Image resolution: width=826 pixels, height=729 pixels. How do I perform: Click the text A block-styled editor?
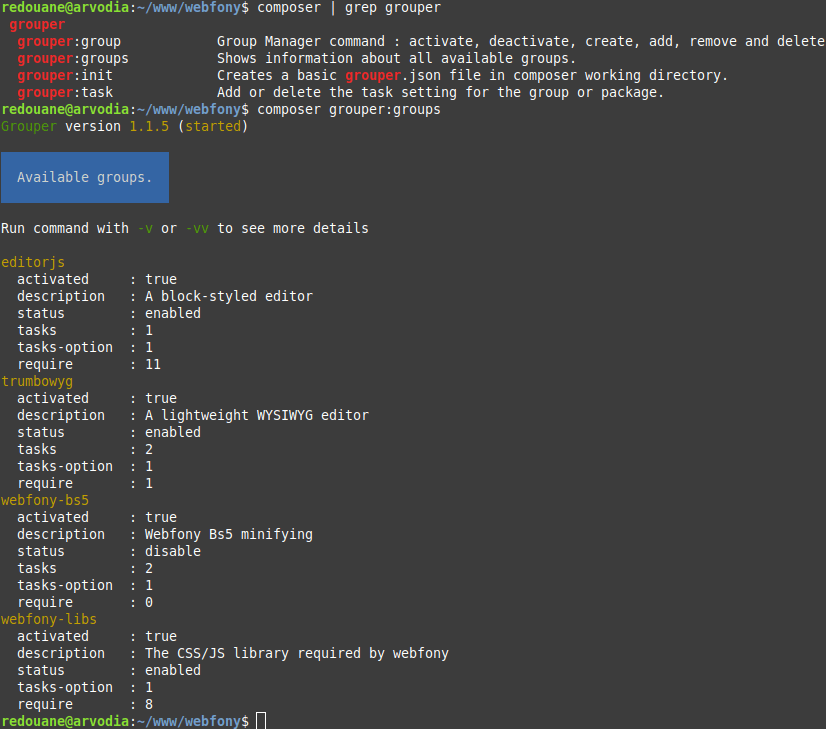[x=229, y=296]
